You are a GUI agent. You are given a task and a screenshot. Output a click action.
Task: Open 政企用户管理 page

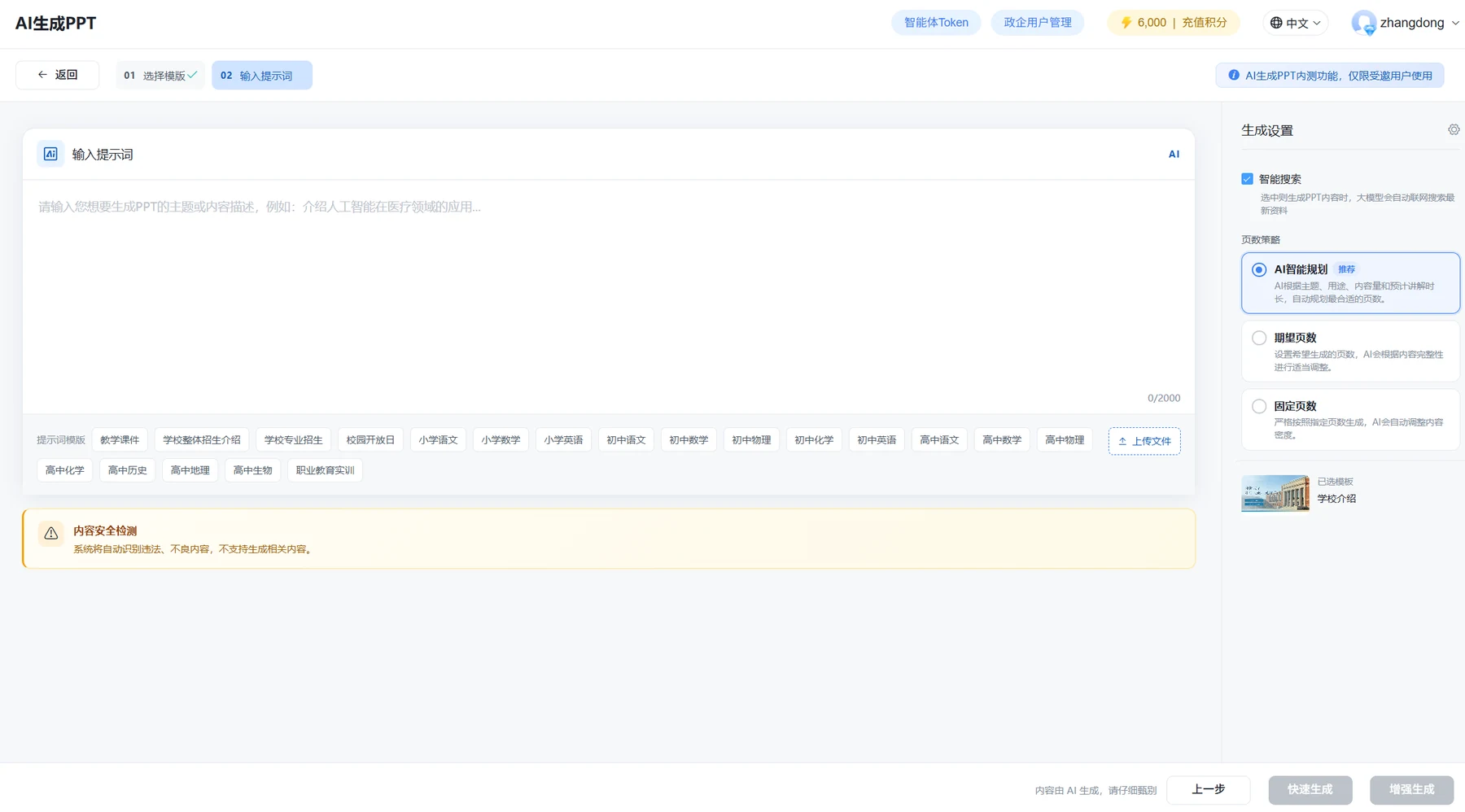pos(1038,23)
